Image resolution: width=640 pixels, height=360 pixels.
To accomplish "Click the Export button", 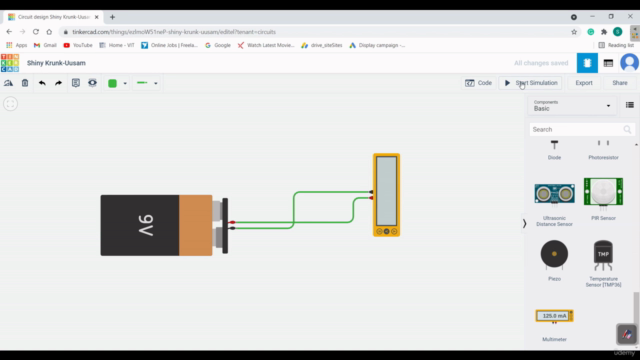I will (584, 83).
